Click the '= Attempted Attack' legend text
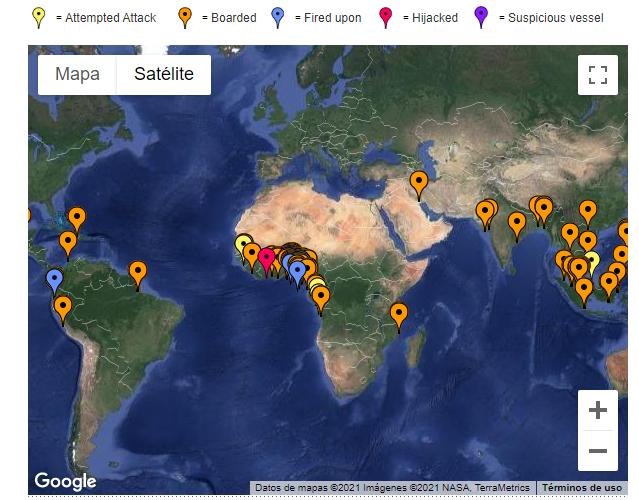 coord(106,18)
